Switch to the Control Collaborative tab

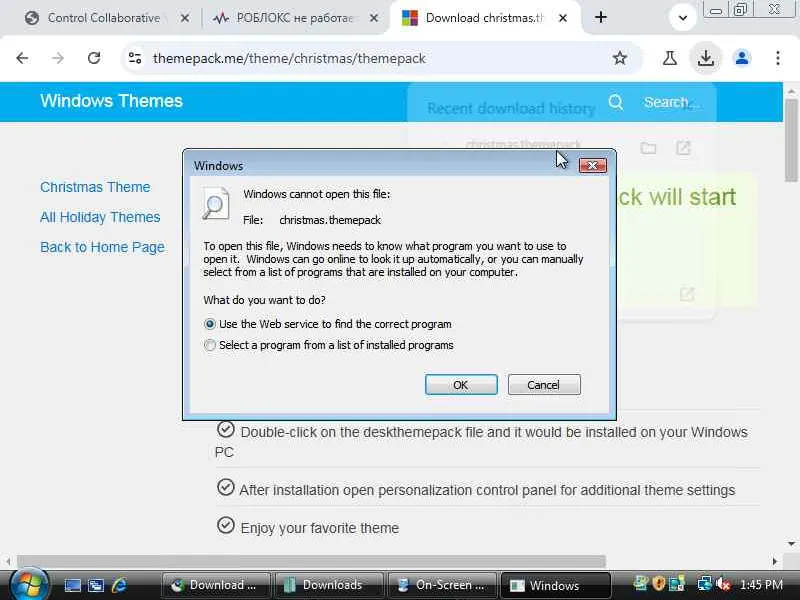coord(104,18)
